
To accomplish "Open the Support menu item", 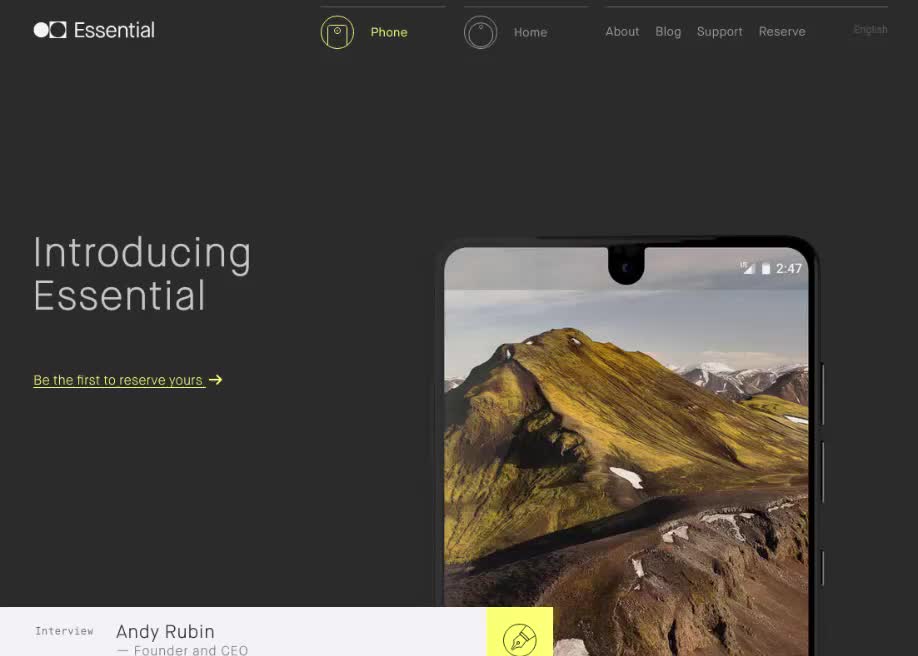I will 720,32.
